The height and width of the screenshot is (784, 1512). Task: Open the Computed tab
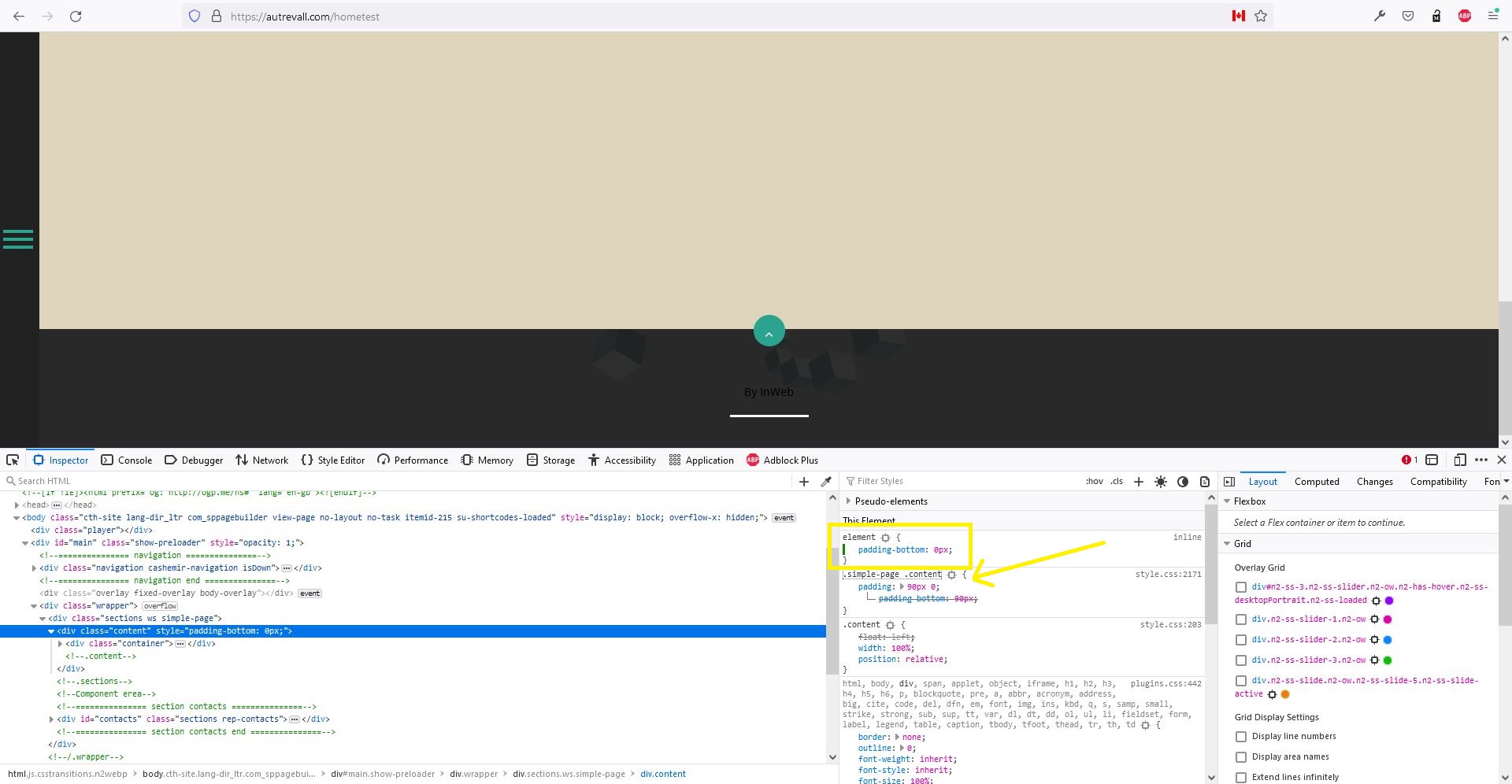tap(1317, 482)
